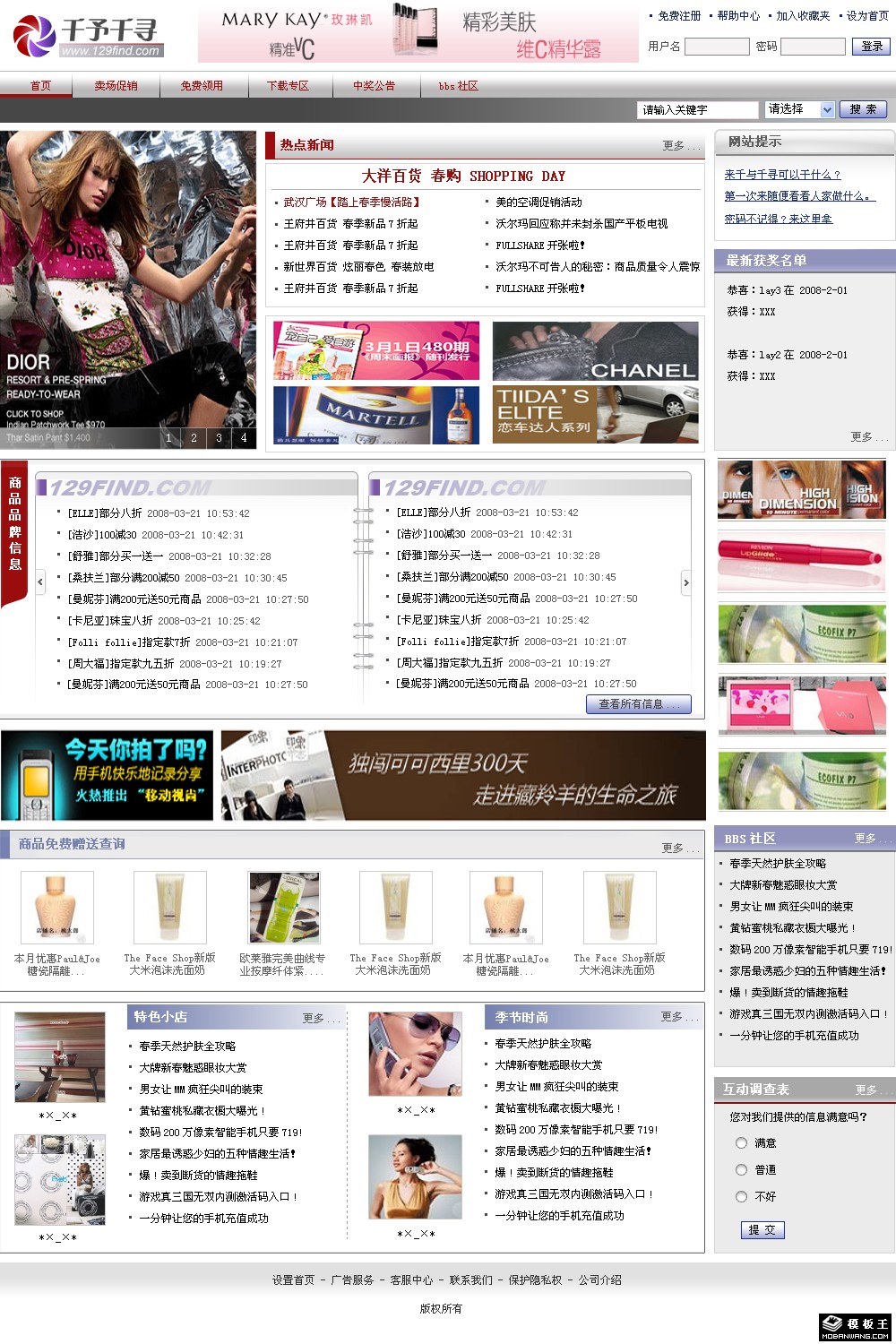Image resolution: width=896 pixels, height=1344 pixels.
Task: Open 欧莱雅完美曲线专业按摩纤体紧 product image
Action: (x=284, y=908)
